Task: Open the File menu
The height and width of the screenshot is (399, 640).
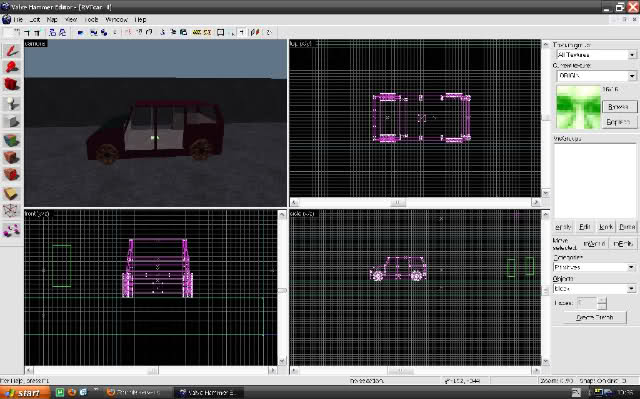Action: 18,20
